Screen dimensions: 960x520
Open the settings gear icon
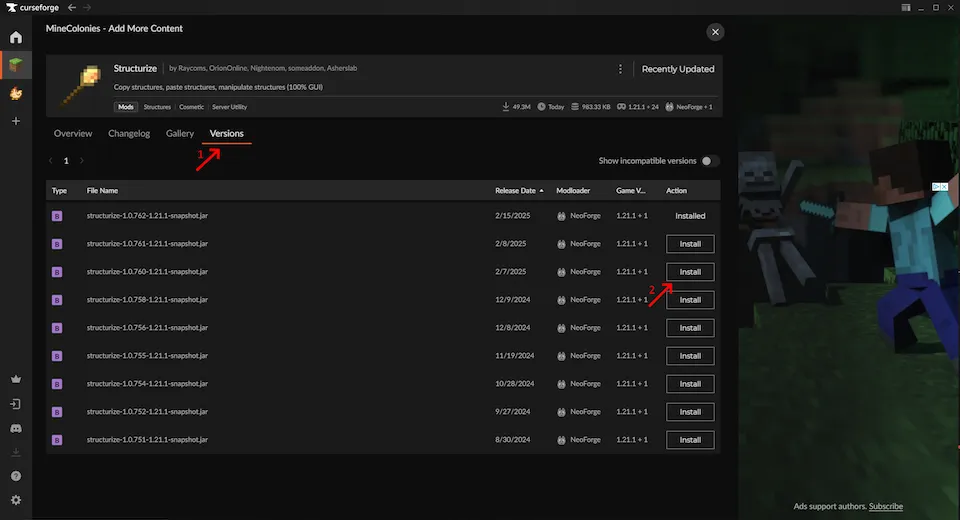[x=16, y=500]
